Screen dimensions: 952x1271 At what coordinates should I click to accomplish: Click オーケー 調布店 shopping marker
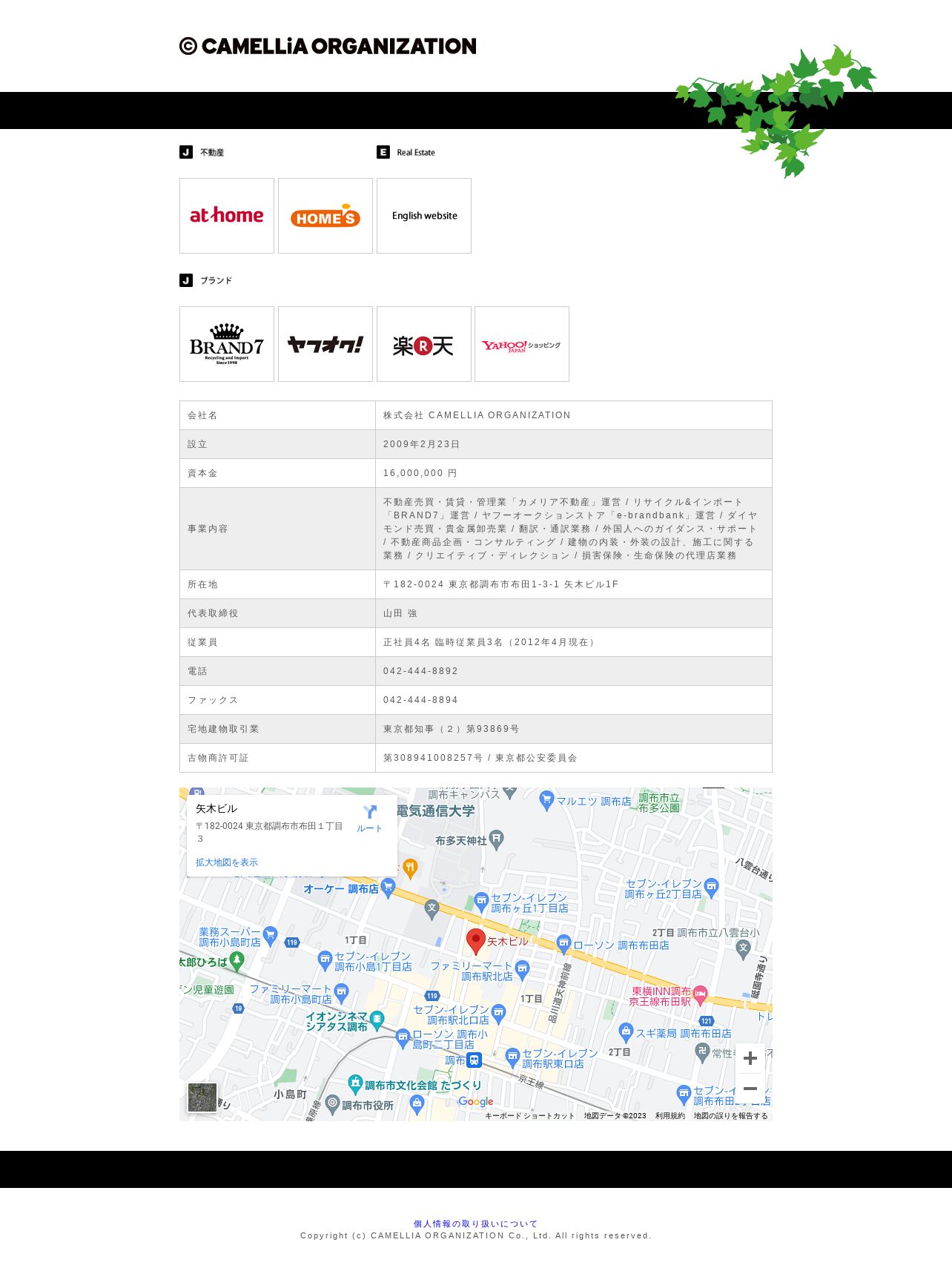[x=388, y=889]
